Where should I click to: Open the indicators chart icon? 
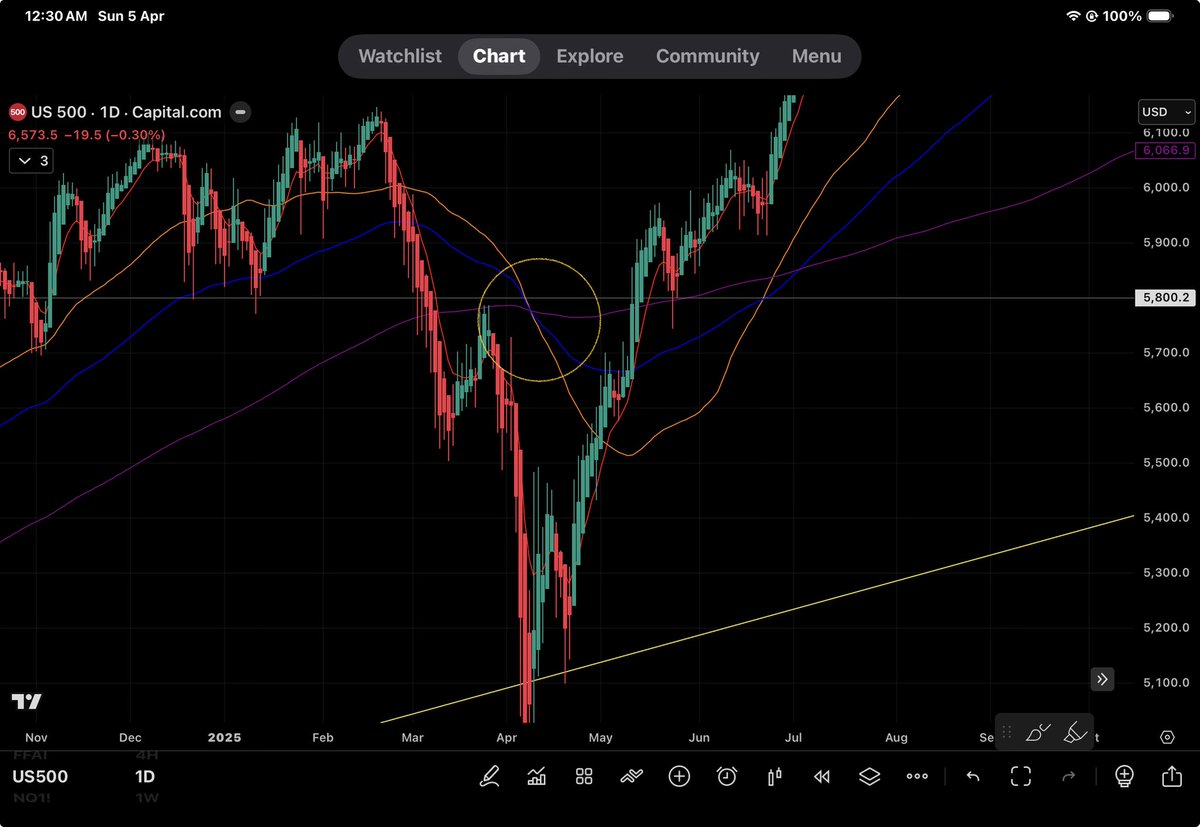point(537,776)
